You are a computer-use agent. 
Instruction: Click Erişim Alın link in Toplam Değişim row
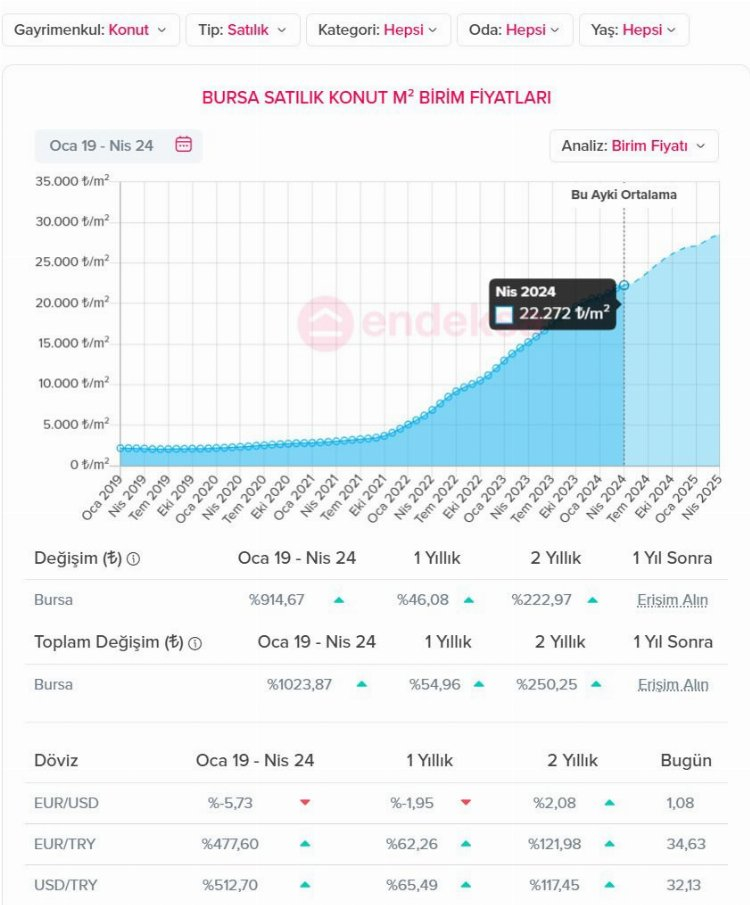click(x=673, y=685)
